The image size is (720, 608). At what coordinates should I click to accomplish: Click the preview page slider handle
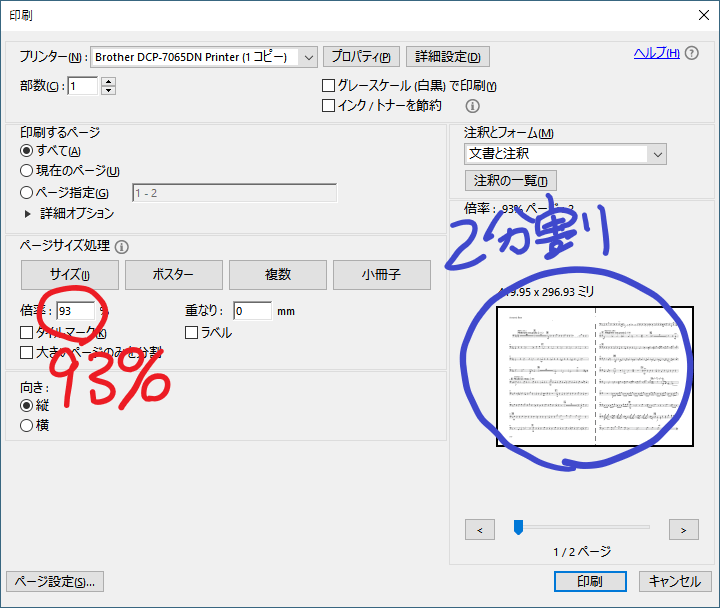pyautogui.click(x=518, y=527)
